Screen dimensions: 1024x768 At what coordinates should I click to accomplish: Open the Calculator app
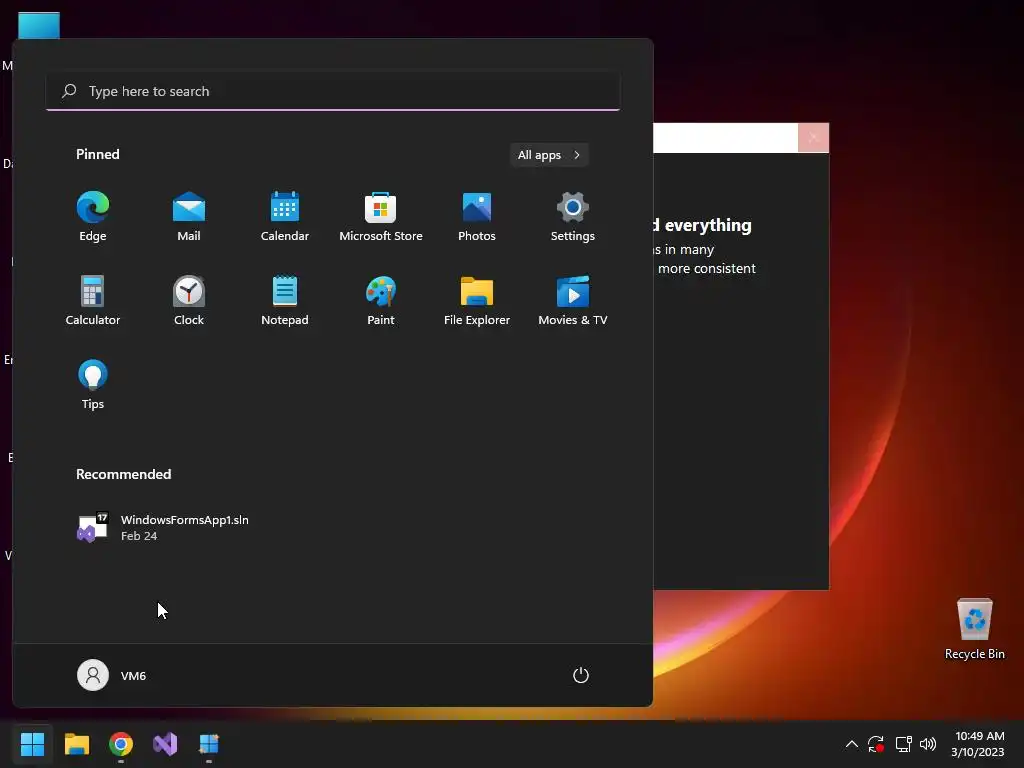pyautogui.click(x=93, y=300)
